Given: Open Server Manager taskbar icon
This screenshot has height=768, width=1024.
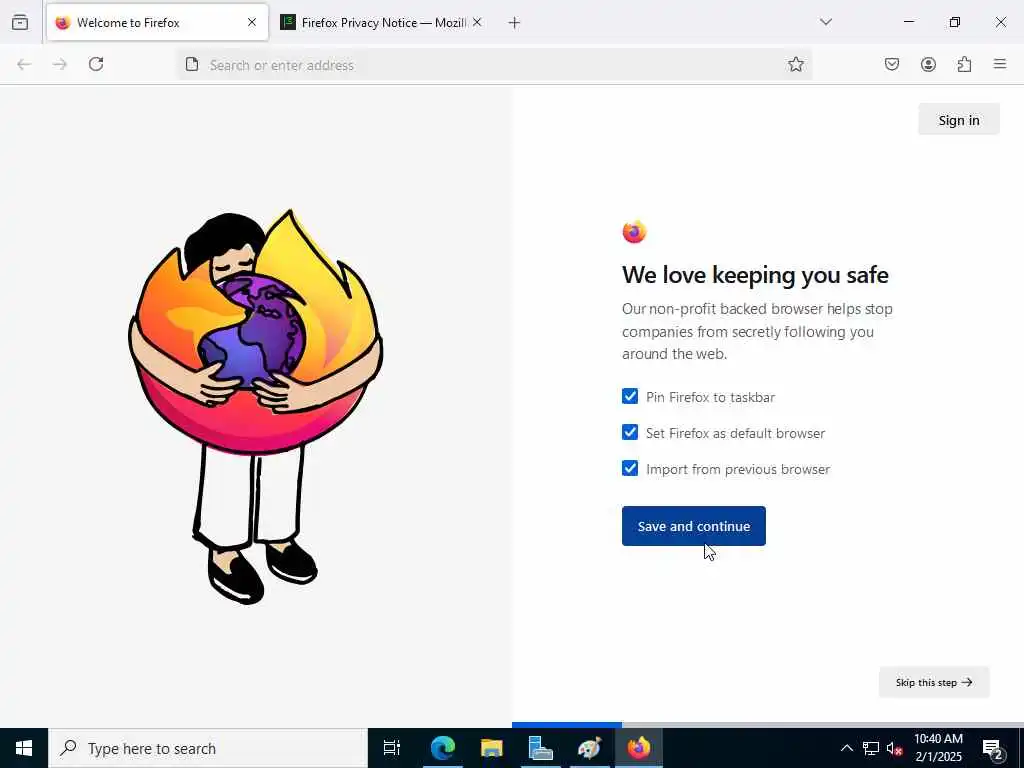Looking at the screenshot, I should click(x=541, y=748).
